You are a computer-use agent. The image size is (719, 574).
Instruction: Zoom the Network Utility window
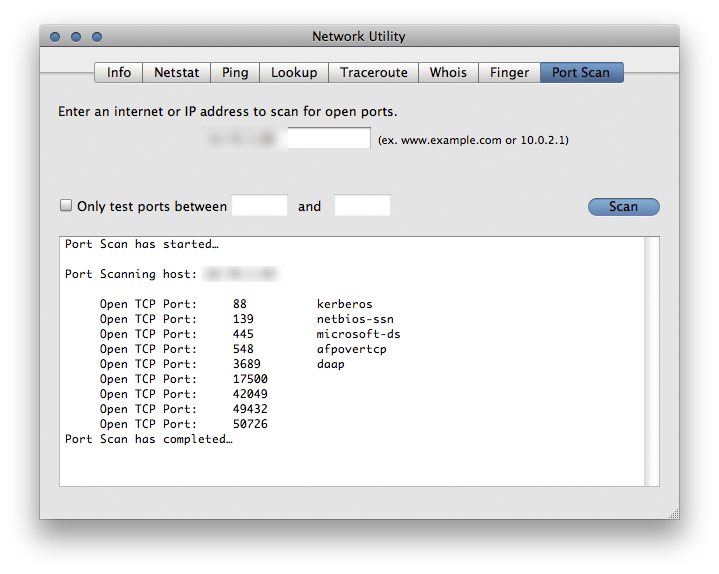(x=97, y=37)
